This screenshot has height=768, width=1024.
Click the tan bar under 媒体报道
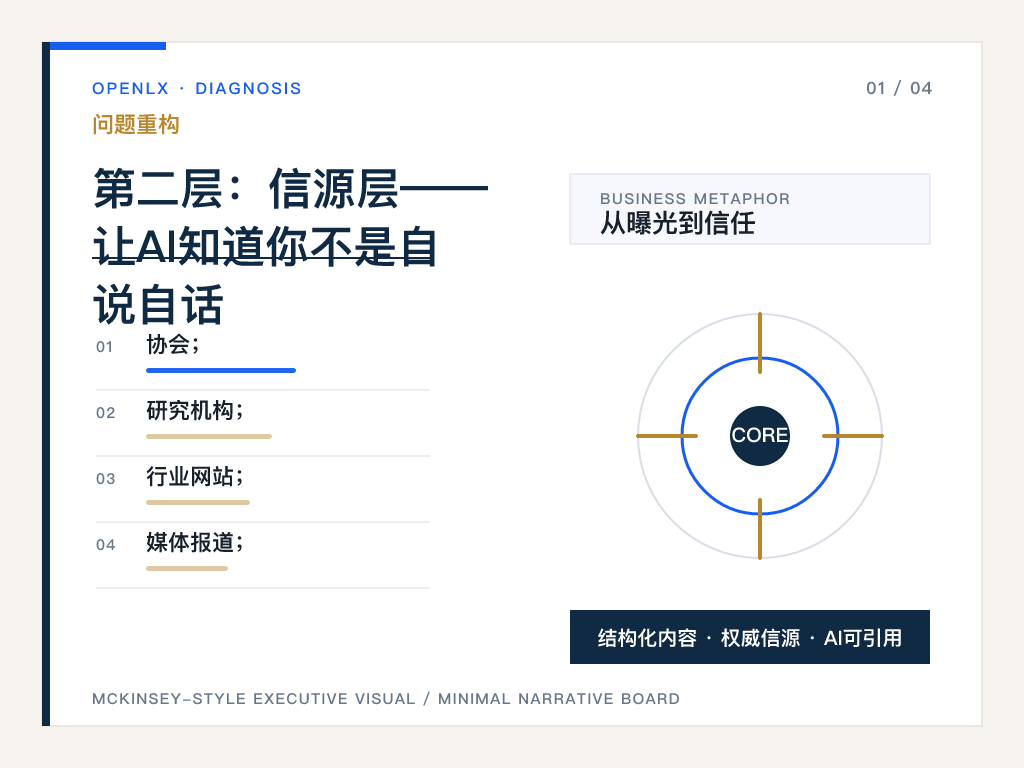pyautogui.click(x=187, y=568)
